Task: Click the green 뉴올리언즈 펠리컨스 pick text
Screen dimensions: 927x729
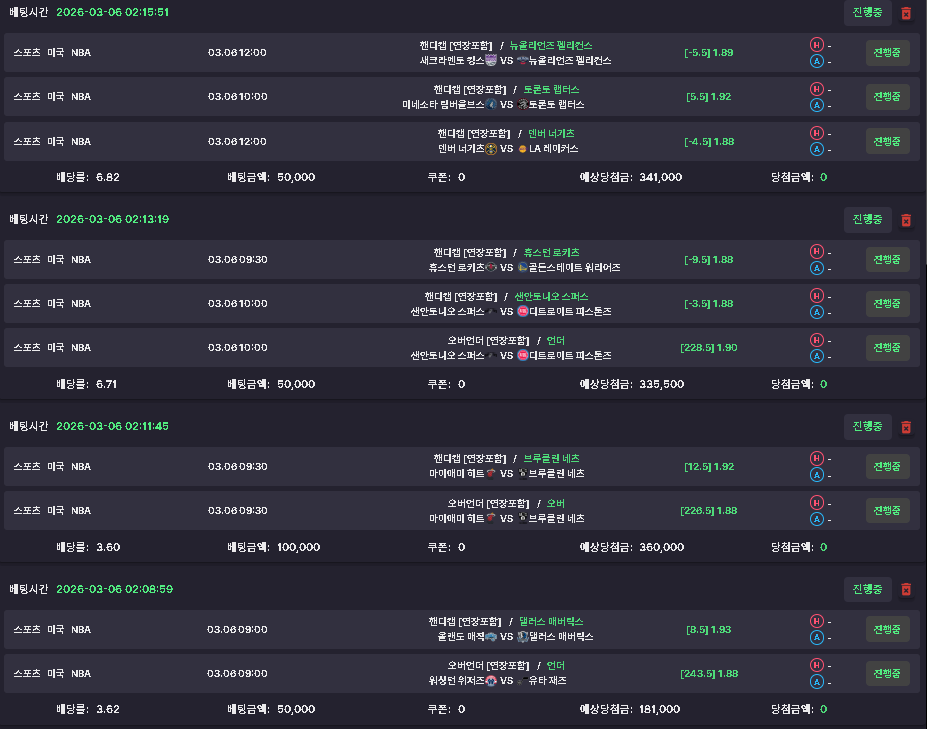Action: click(550, 45)
